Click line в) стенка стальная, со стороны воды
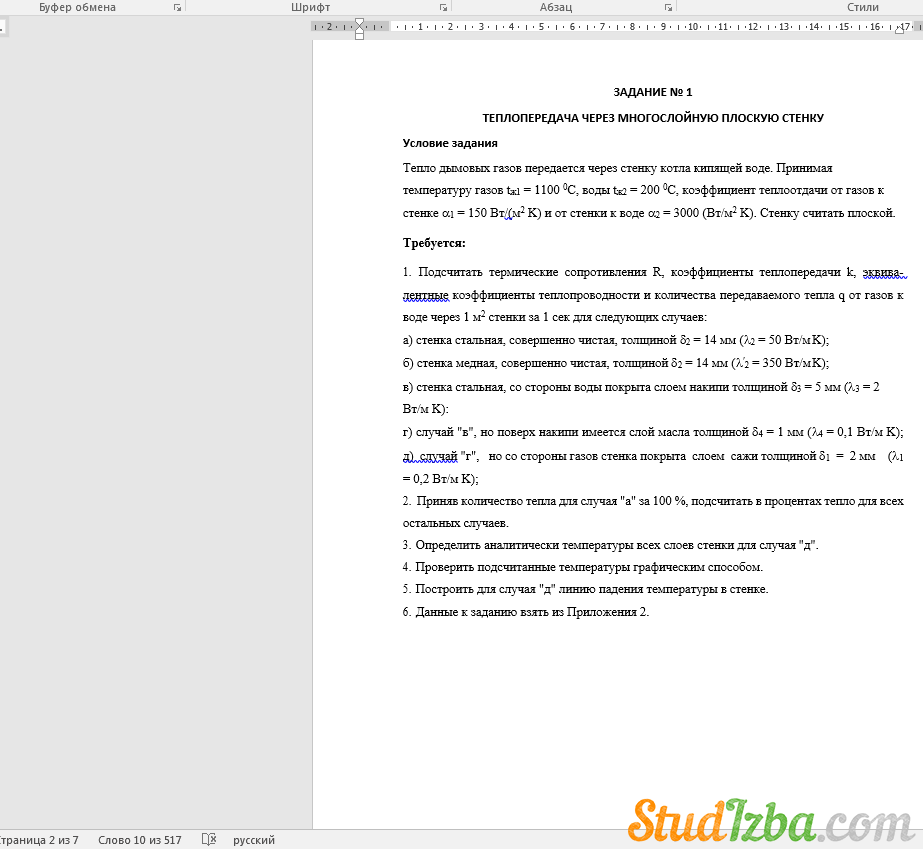This screenshot has width=923, height=849. pyautogui.click(x=641, y=387)
